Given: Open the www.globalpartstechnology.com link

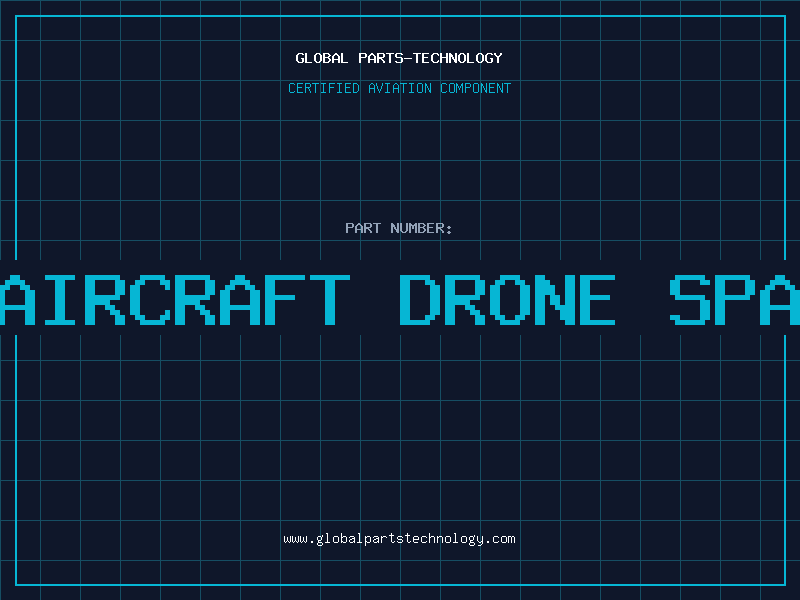Looking at the screenshot, I should tap(399, 539).
